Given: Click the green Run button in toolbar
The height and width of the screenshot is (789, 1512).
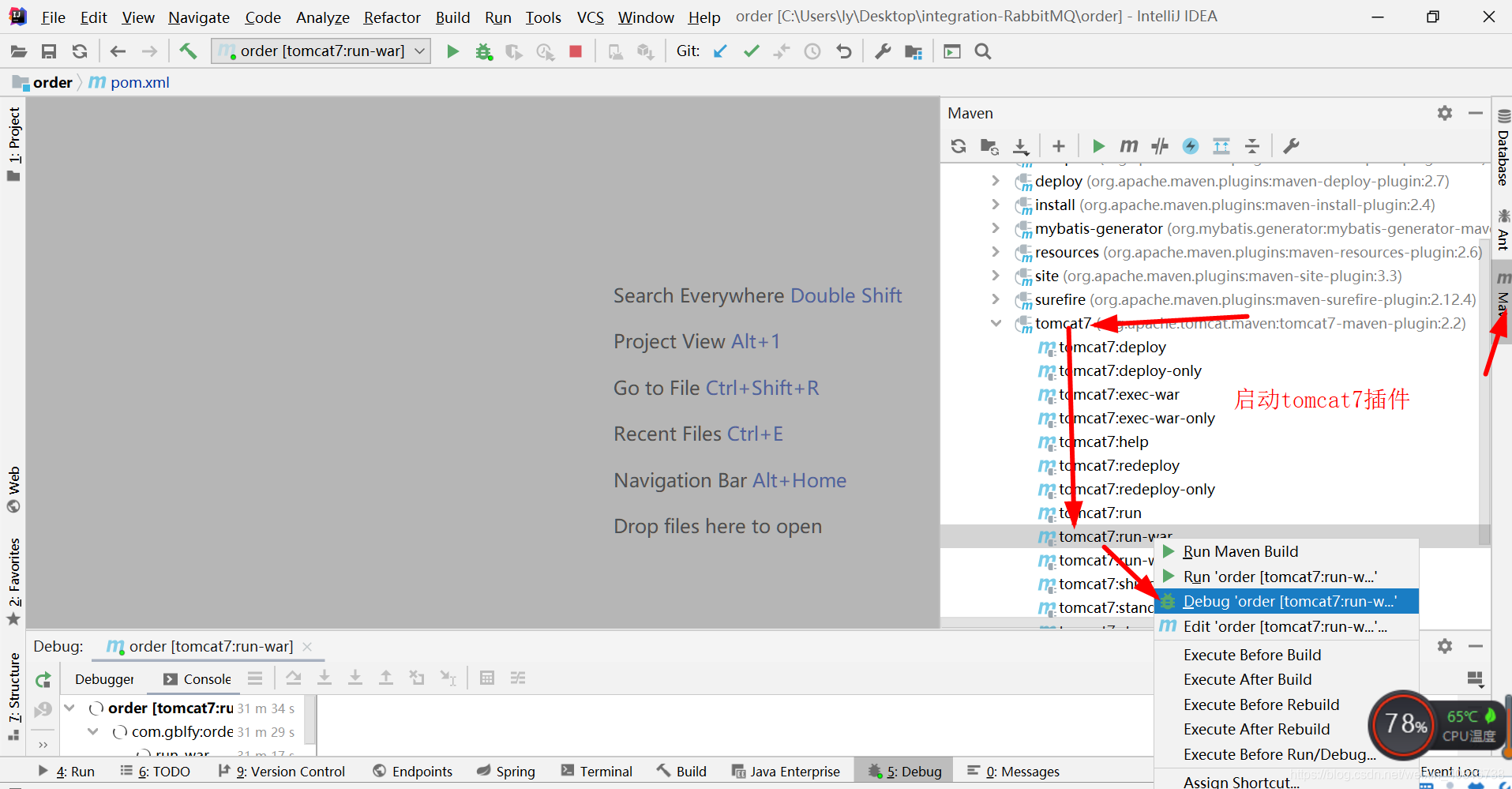Looking at the screenshot, I should pyautogui.click(x=452, y=51).
